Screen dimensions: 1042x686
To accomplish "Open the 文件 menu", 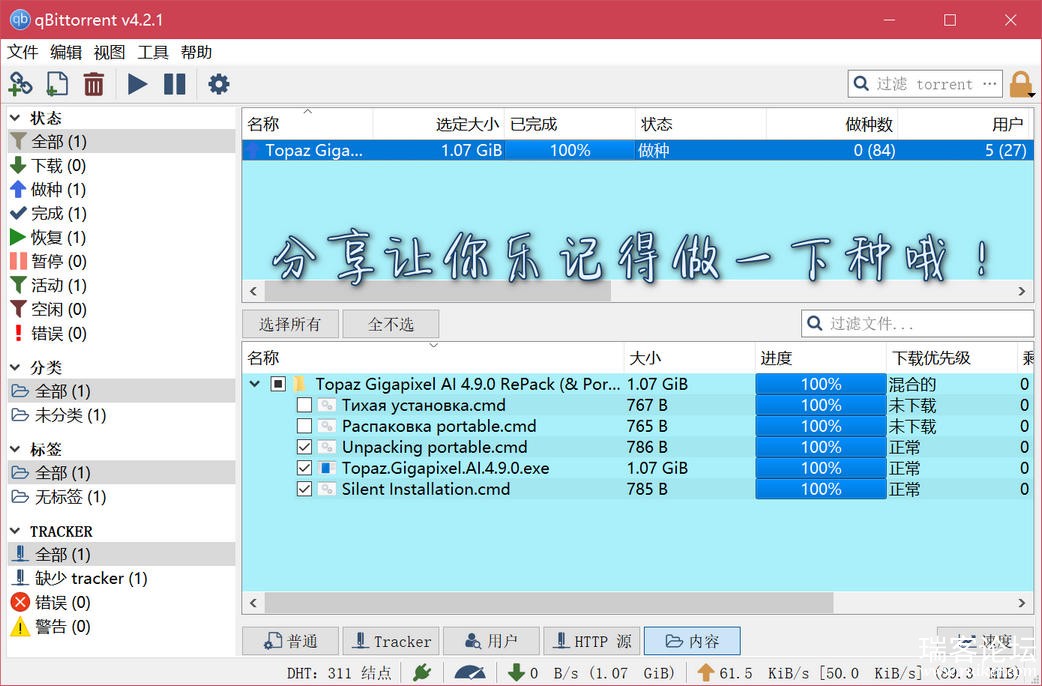I will coord(23,52).
